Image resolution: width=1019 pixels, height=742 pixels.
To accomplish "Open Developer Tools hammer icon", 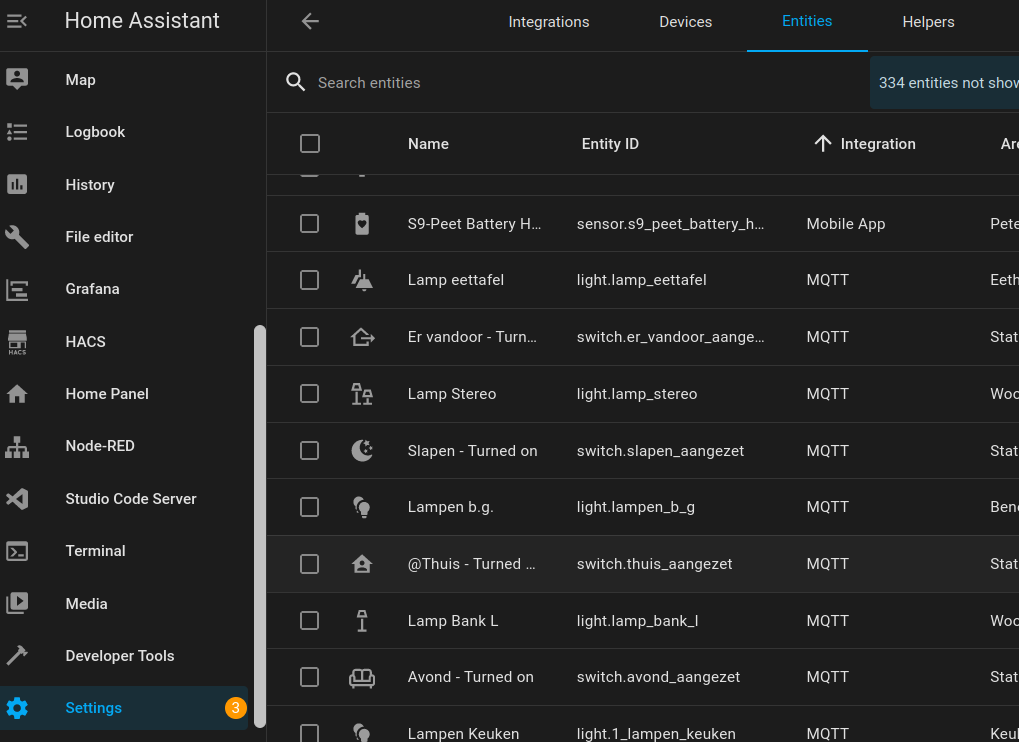I will [x=17, y=656].
